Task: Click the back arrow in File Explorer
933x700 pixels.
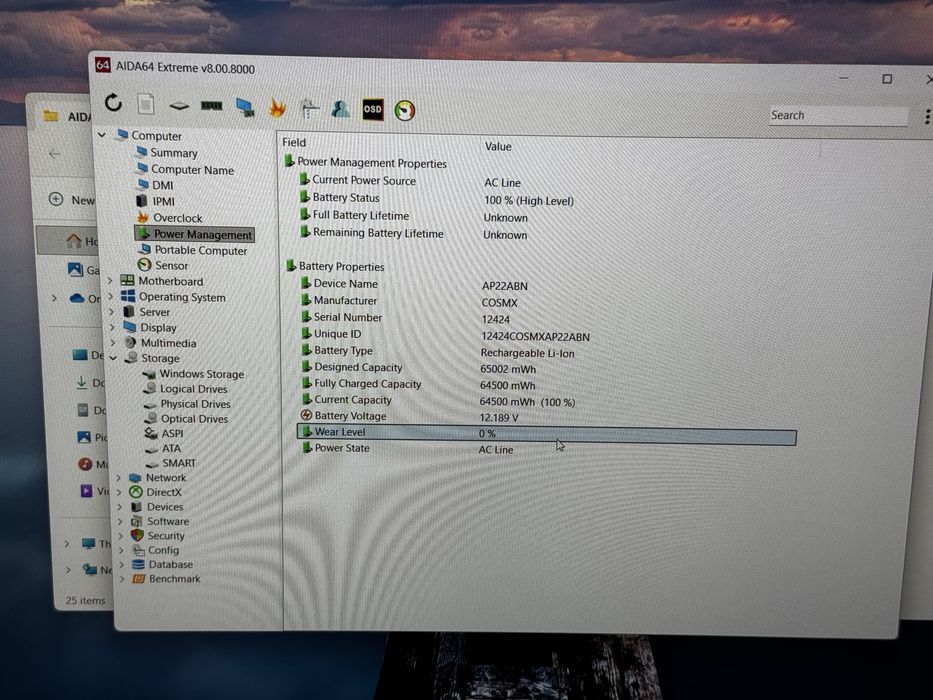Action: pyautogui.click(x=55, y=154)
